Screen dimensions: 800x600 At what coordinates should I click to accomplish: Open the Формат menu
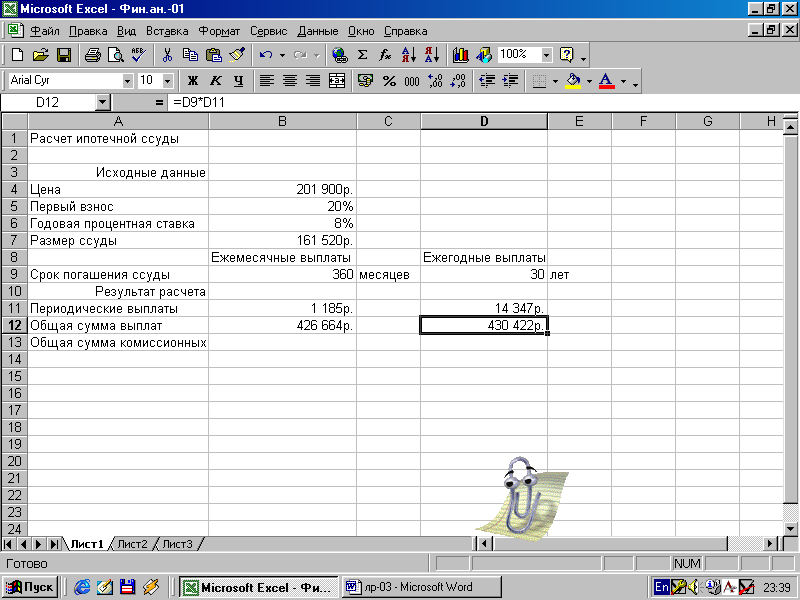pos(219,31)
